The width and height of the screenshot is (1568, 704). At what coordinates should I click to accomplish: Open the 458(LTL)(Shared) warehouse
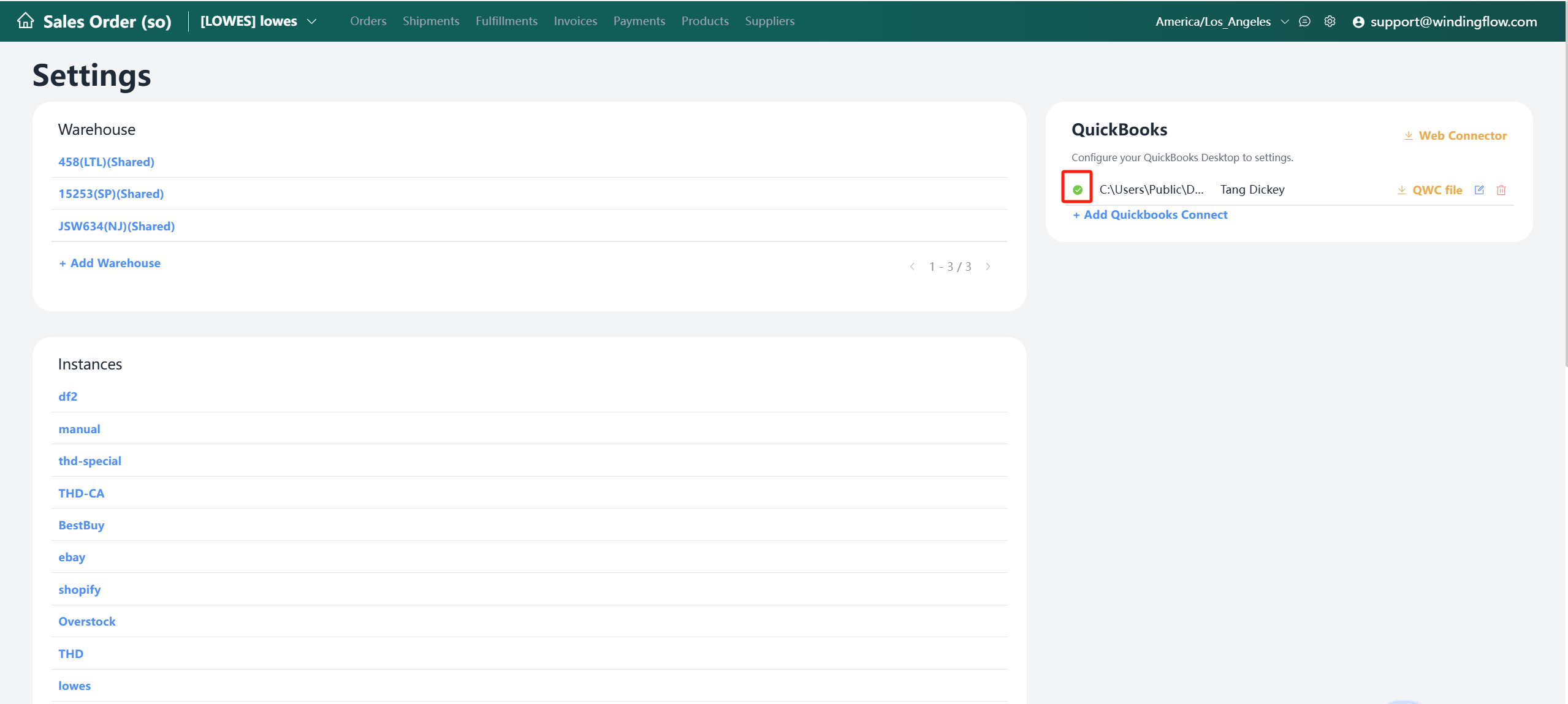pyautogui.click(x=106, y=162)
